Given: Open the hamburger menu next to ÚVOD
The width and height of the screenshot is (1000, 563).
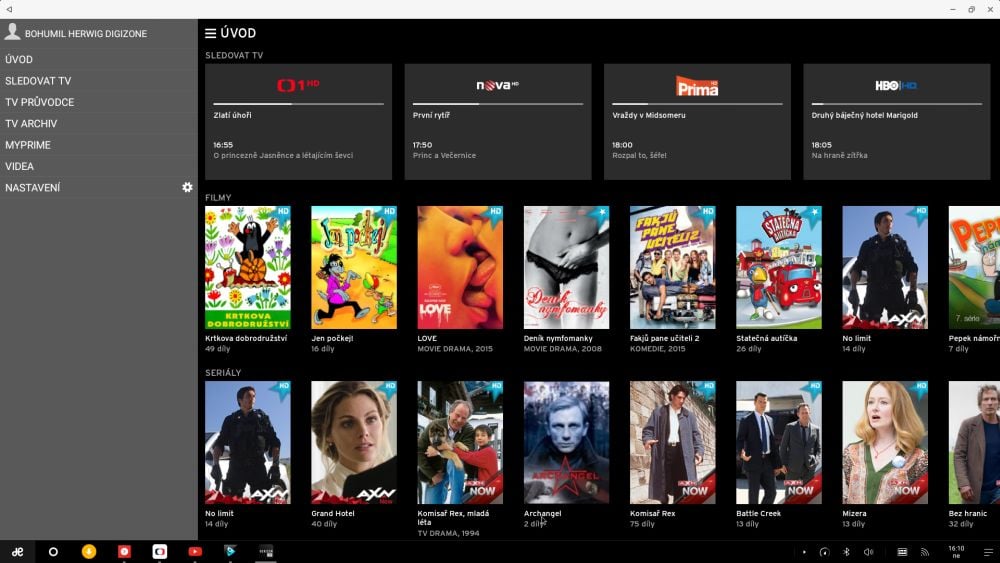Looking at the screenshot, I should coord(210,33).
